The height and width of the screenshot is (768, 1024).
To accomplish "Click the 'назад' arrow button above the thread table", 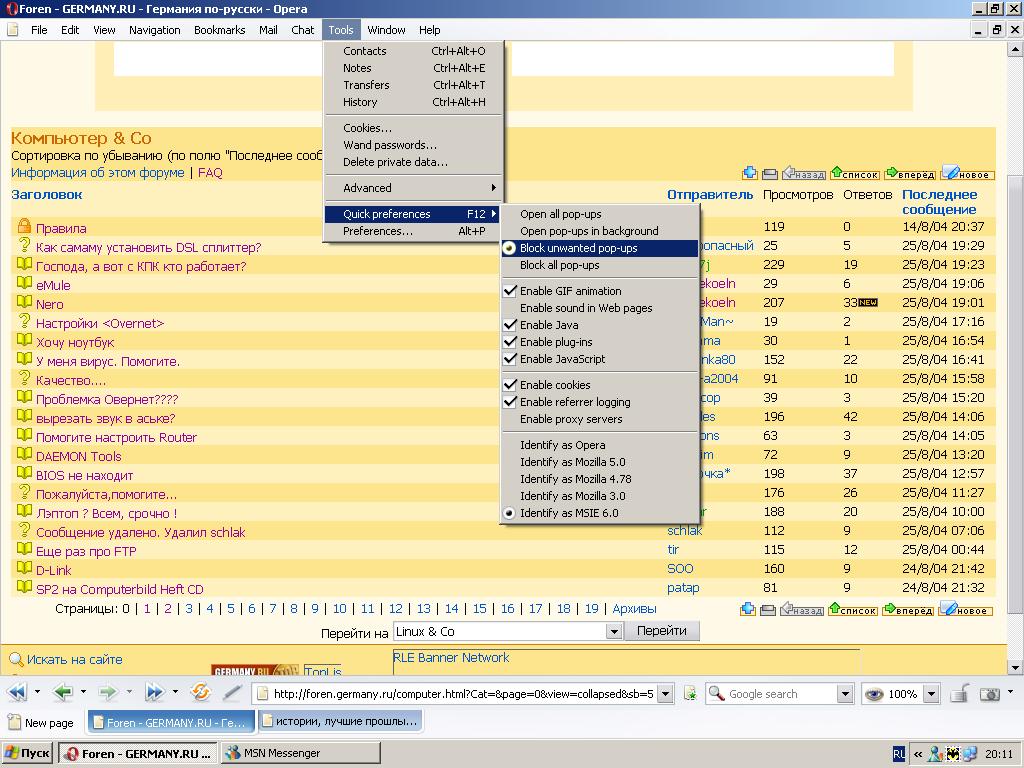I will point(803,173).
